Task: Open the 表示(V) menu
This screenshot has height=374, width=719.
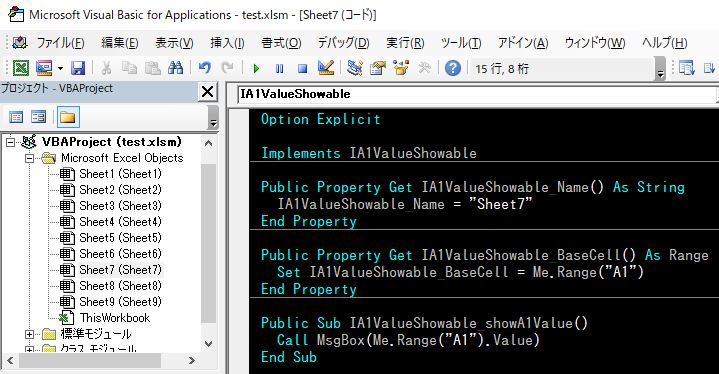Action: tap(174, 43)
